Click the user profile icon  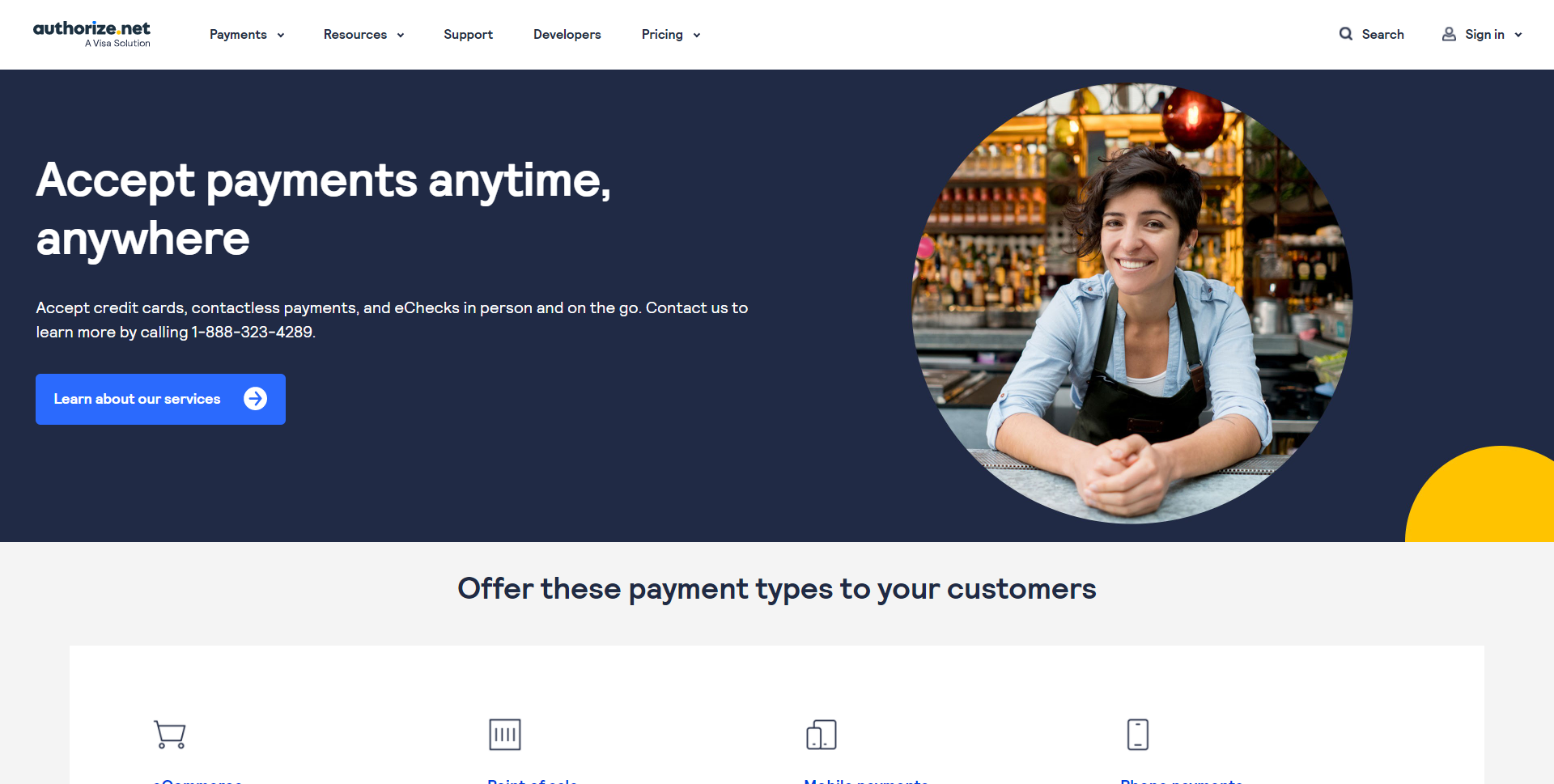click(1449, 34)
